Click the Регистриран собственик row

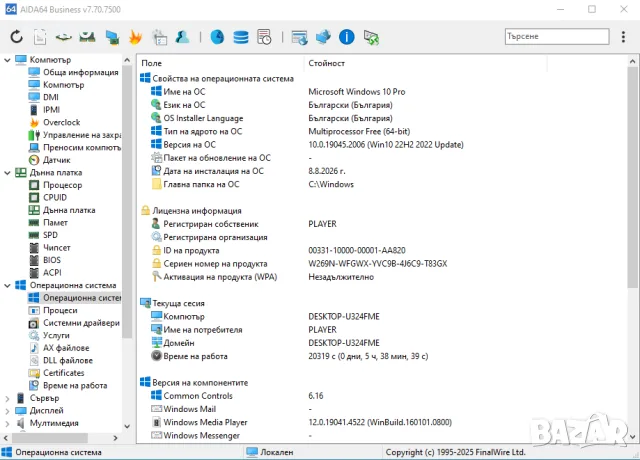tap(382, 224)
